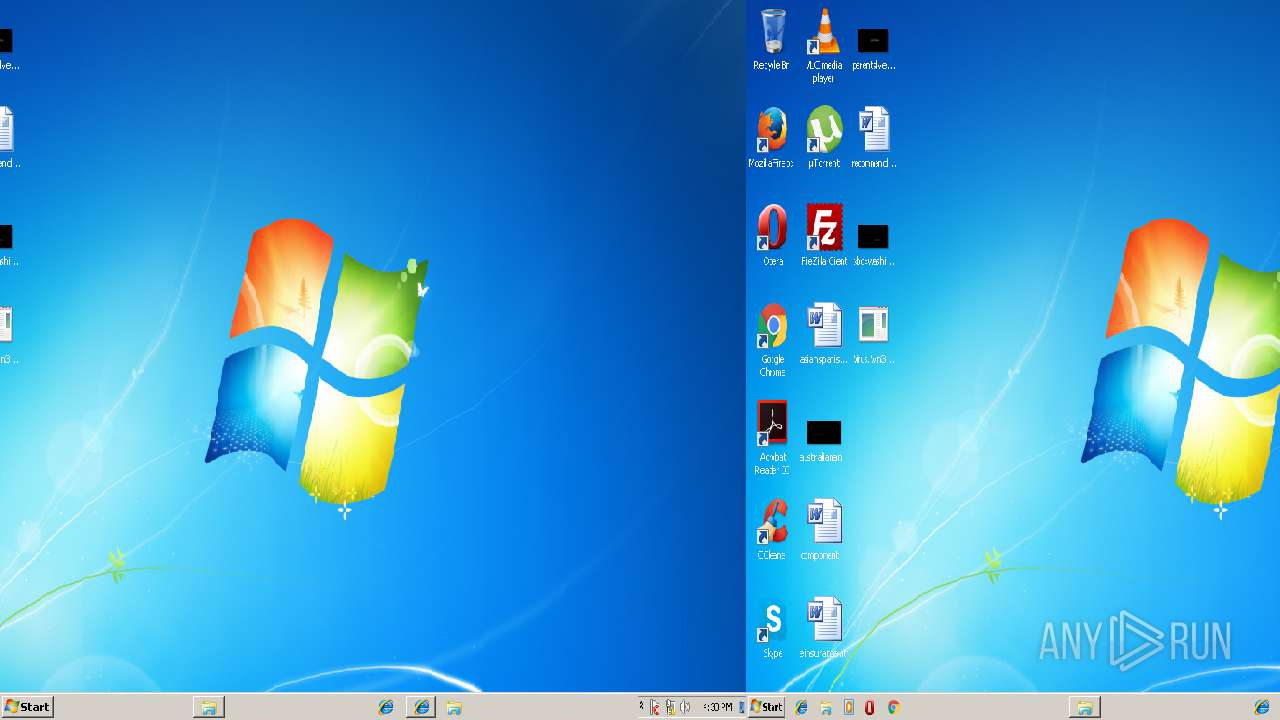Click Internet Explorer icon beside second Start
The image size is (1280, 720).
tap(801, 707)
